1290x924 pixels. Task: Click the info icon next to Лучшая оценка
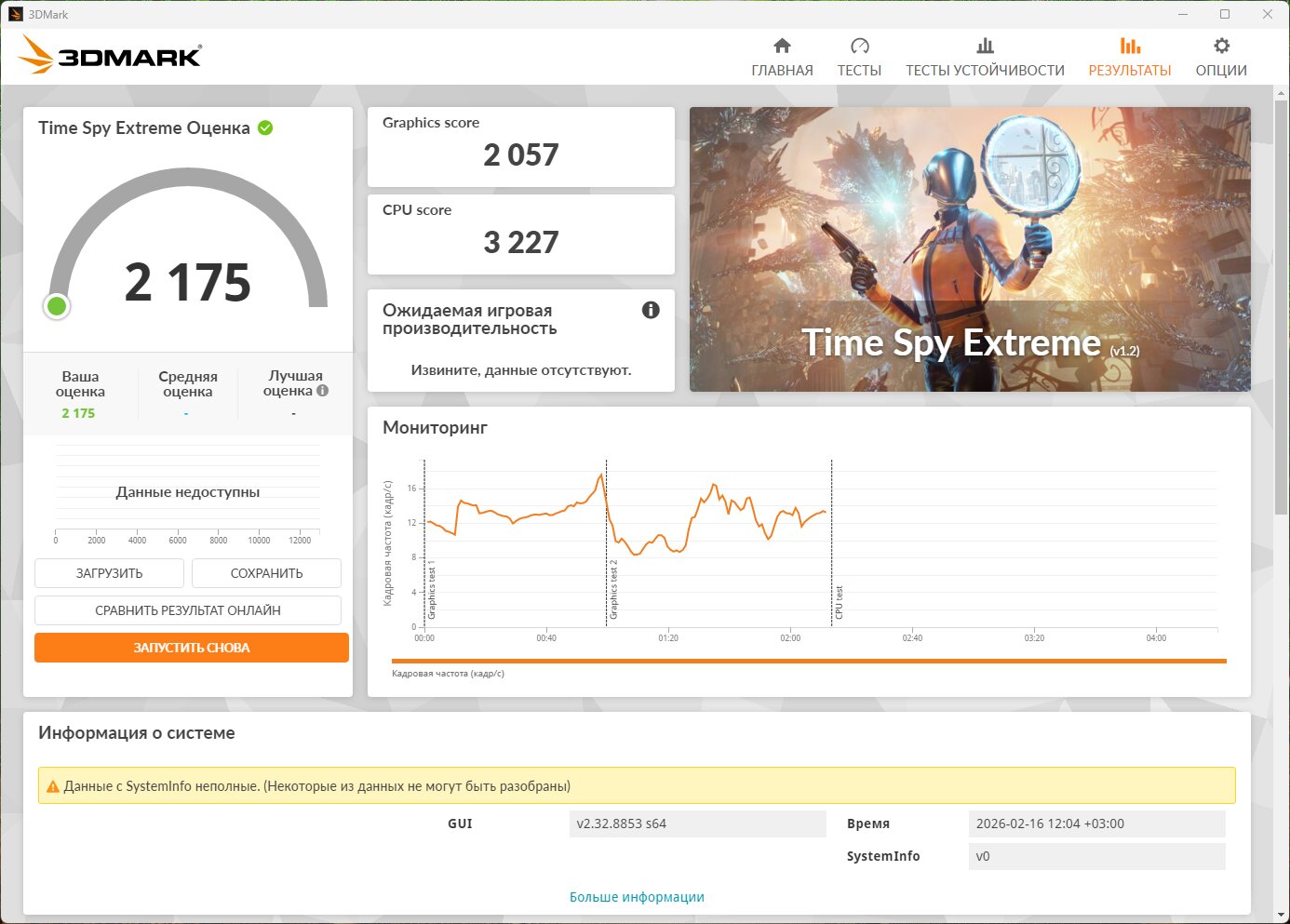(323, 391)
